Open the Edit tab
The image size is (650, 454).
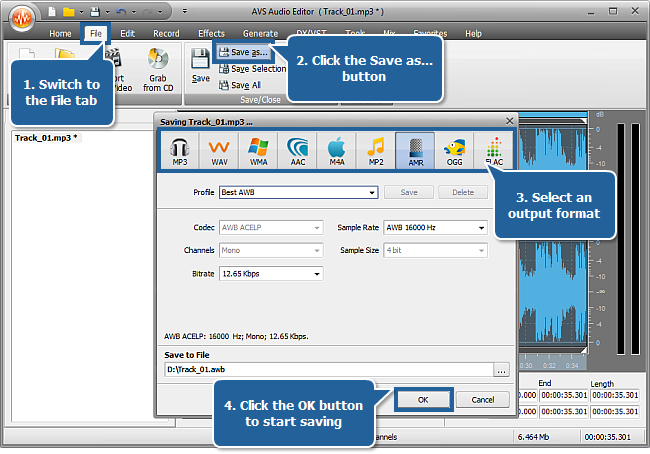(127, 34)
